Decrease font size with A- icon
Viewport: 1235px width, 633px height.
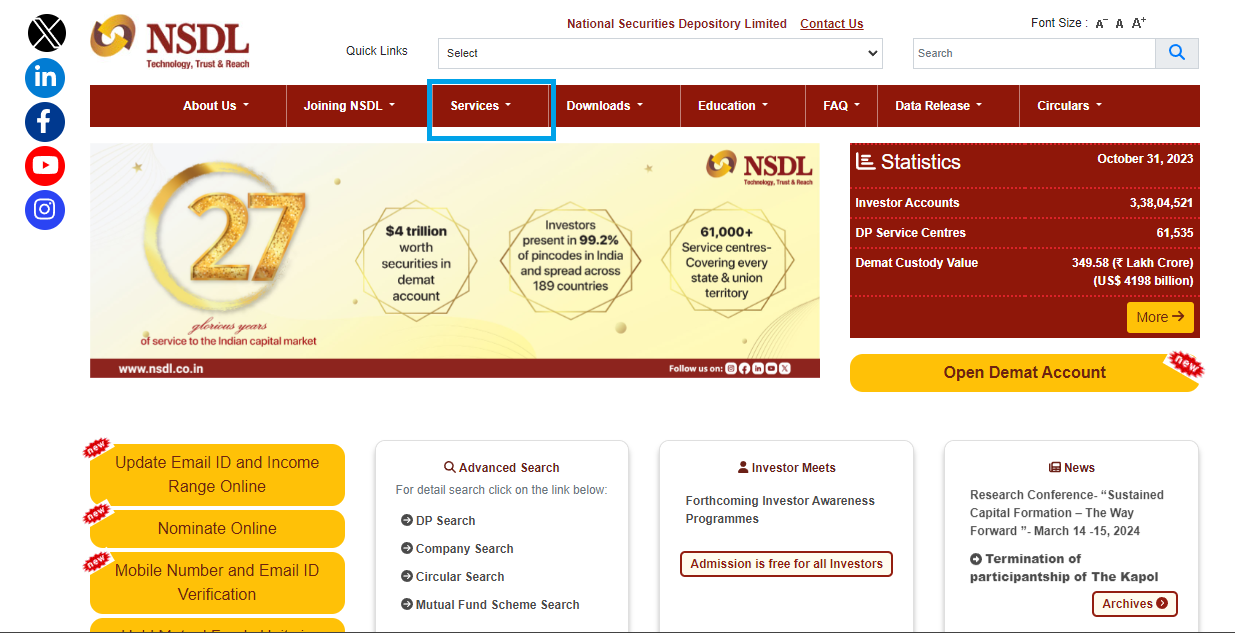1101,23
